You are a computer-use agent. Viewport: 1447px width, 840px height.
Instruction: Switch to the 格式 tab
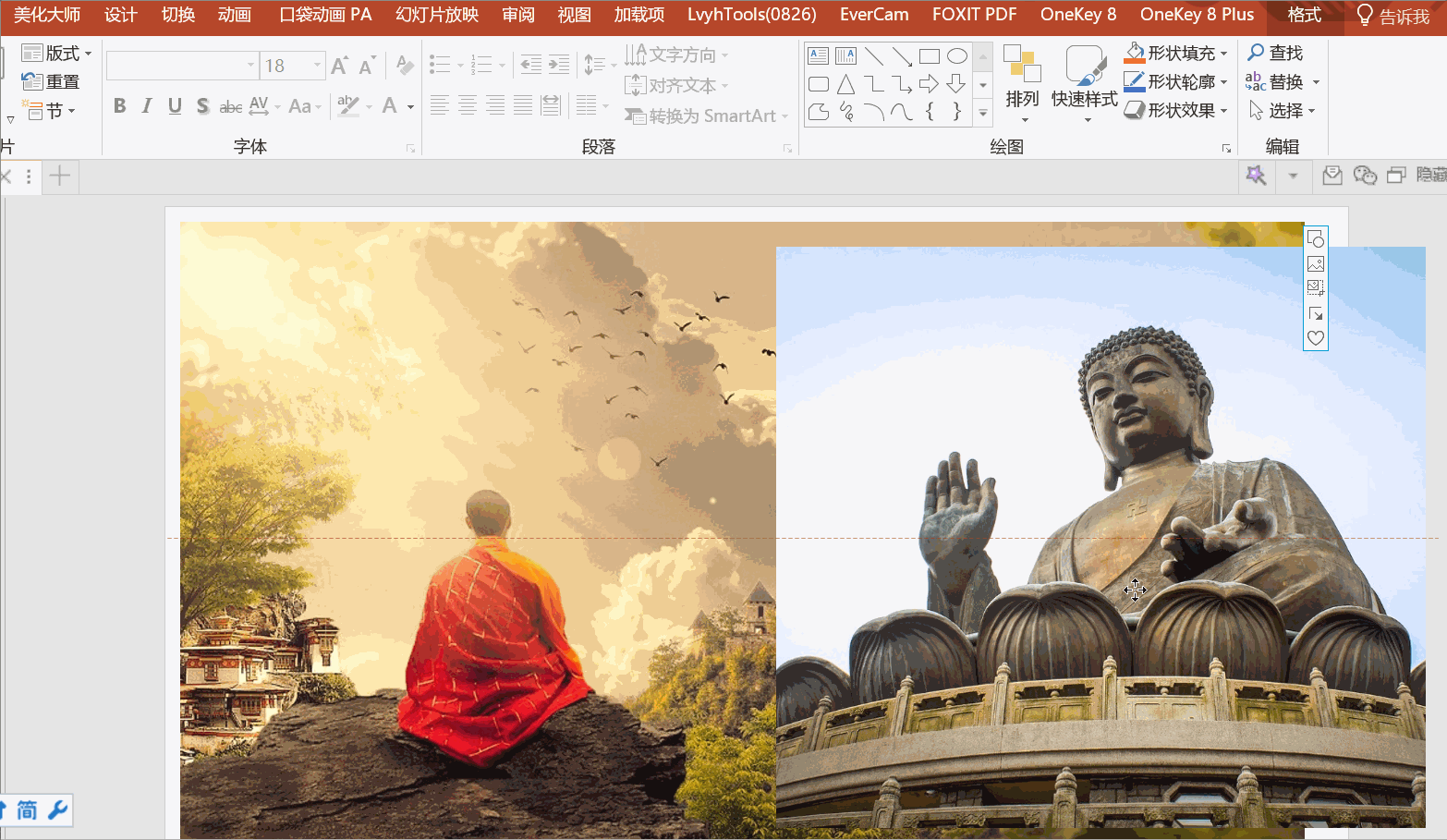(1305, 15)
